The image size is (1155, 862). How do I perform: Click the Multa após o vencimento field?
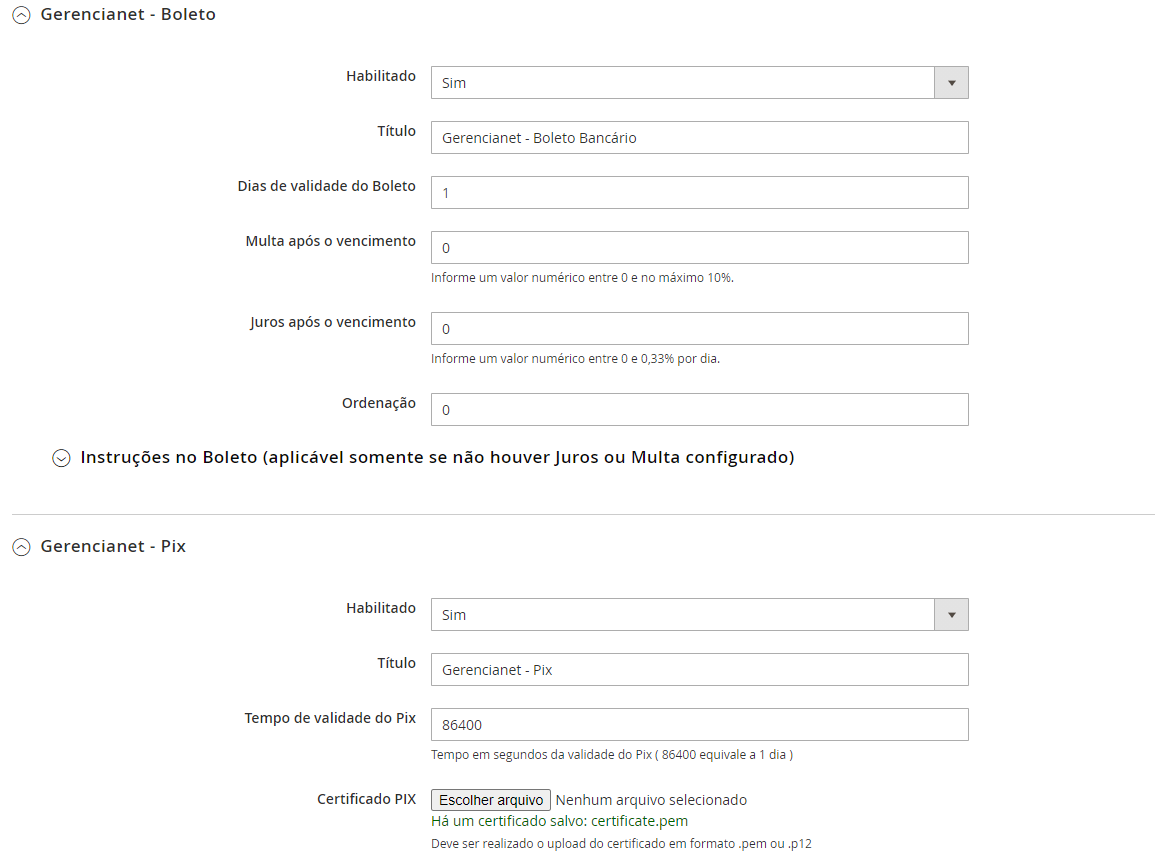coord(699,248)
